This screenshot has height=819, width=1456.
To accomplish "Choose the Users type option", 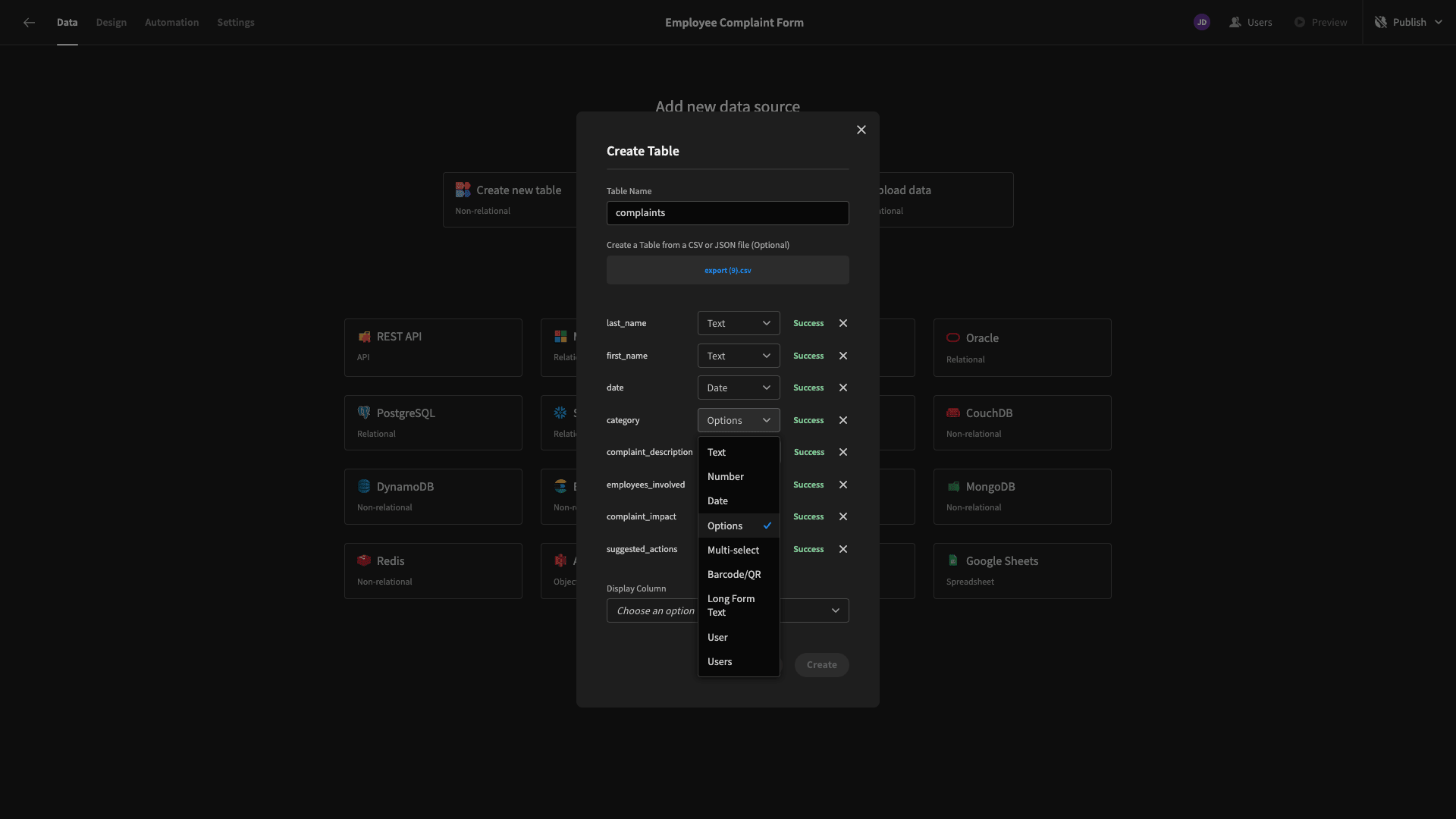I will (739, 661).
